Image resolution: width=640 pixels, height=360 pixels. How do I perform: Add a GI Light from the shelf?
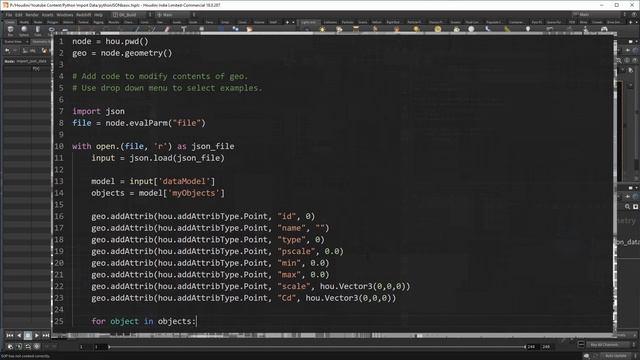click(x=471, y=30)
